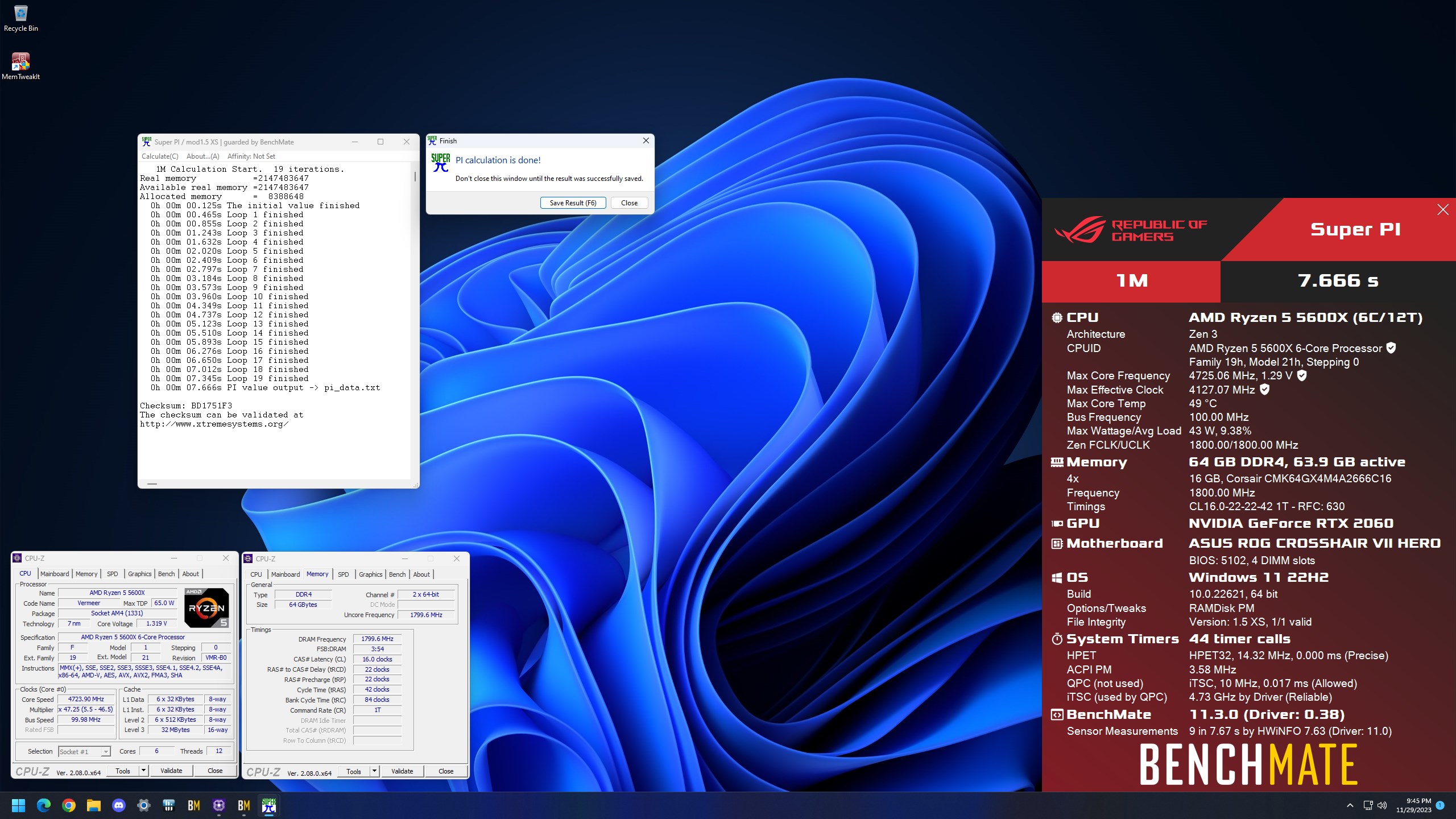This screenshot has height=819, width=1456.
Task: Open the Windows Start menu
Action: pyautogui.click(x=18, y=805)
